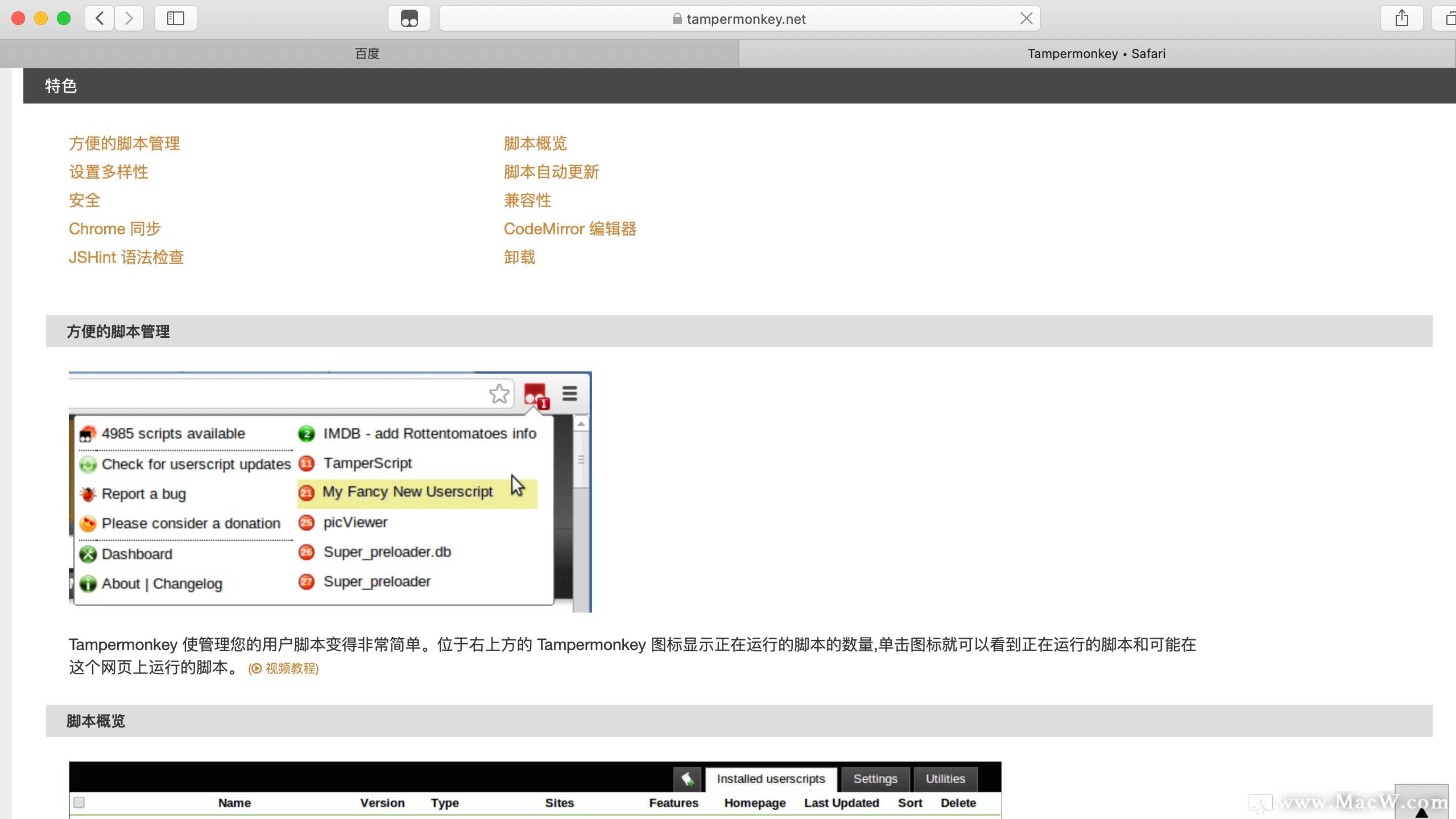The height and width of the screenshot is (819, 1456).
Task: Click the red 27 badge for Super_preloader
Action: [x=307, y=581]
